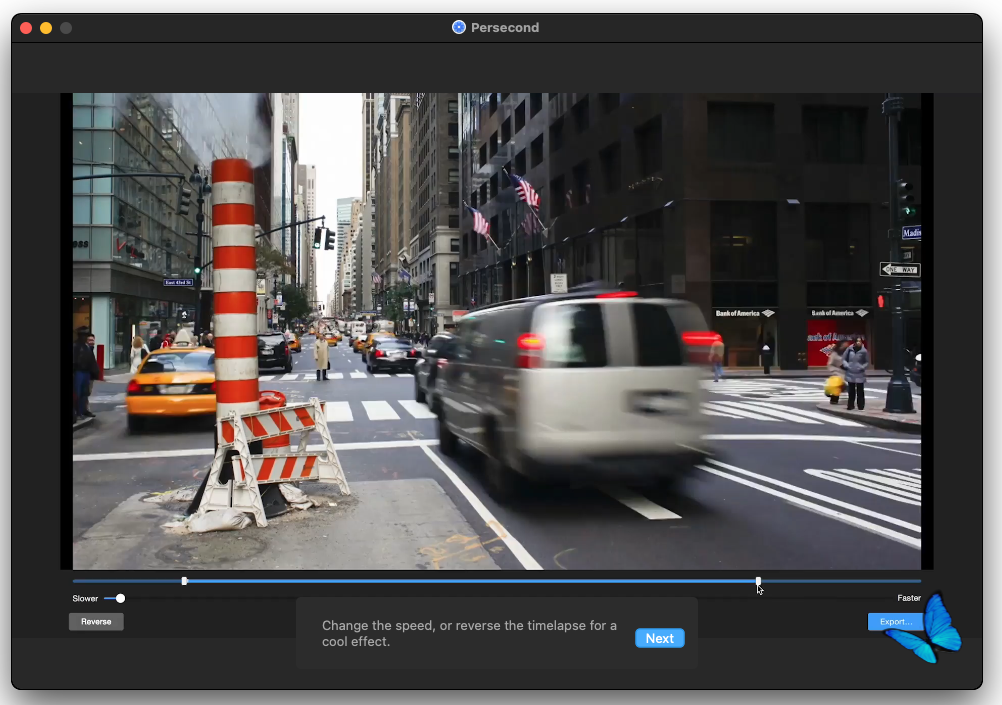Open the Export dialog

coord(894,622)
